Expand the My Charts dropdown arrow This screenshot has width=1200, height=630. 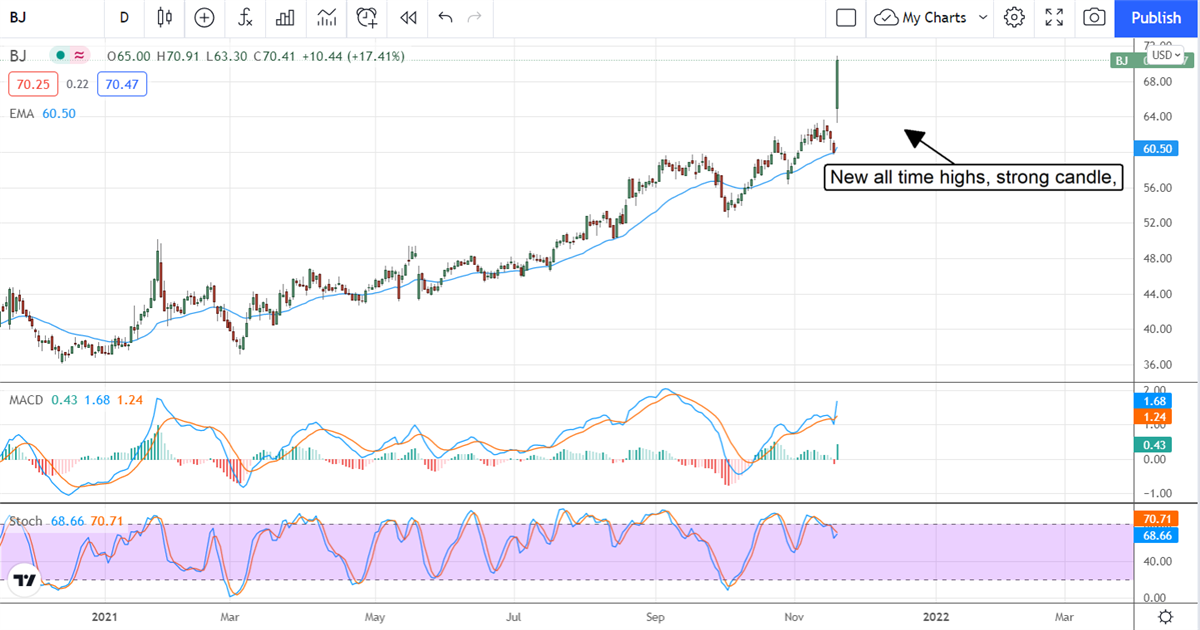pos(982,17)
